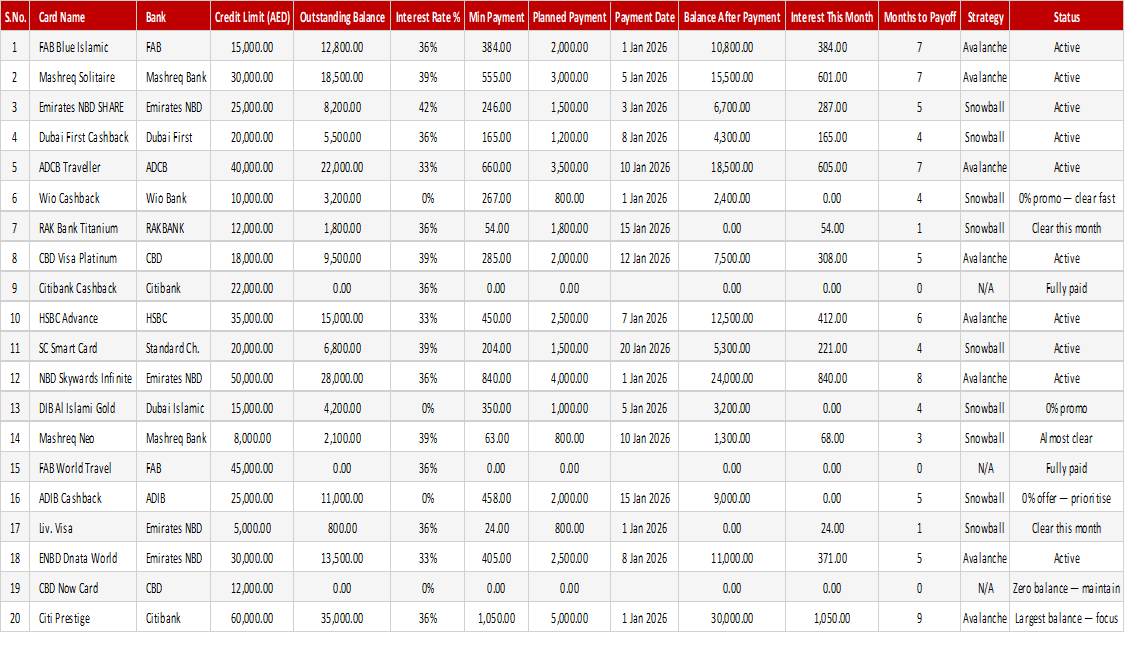The width and height of the screenshot is (1125, 661).
Task: Click the 35,000.00 outstanding balance for Citi Prestige
Action: [x=342, y=619]
